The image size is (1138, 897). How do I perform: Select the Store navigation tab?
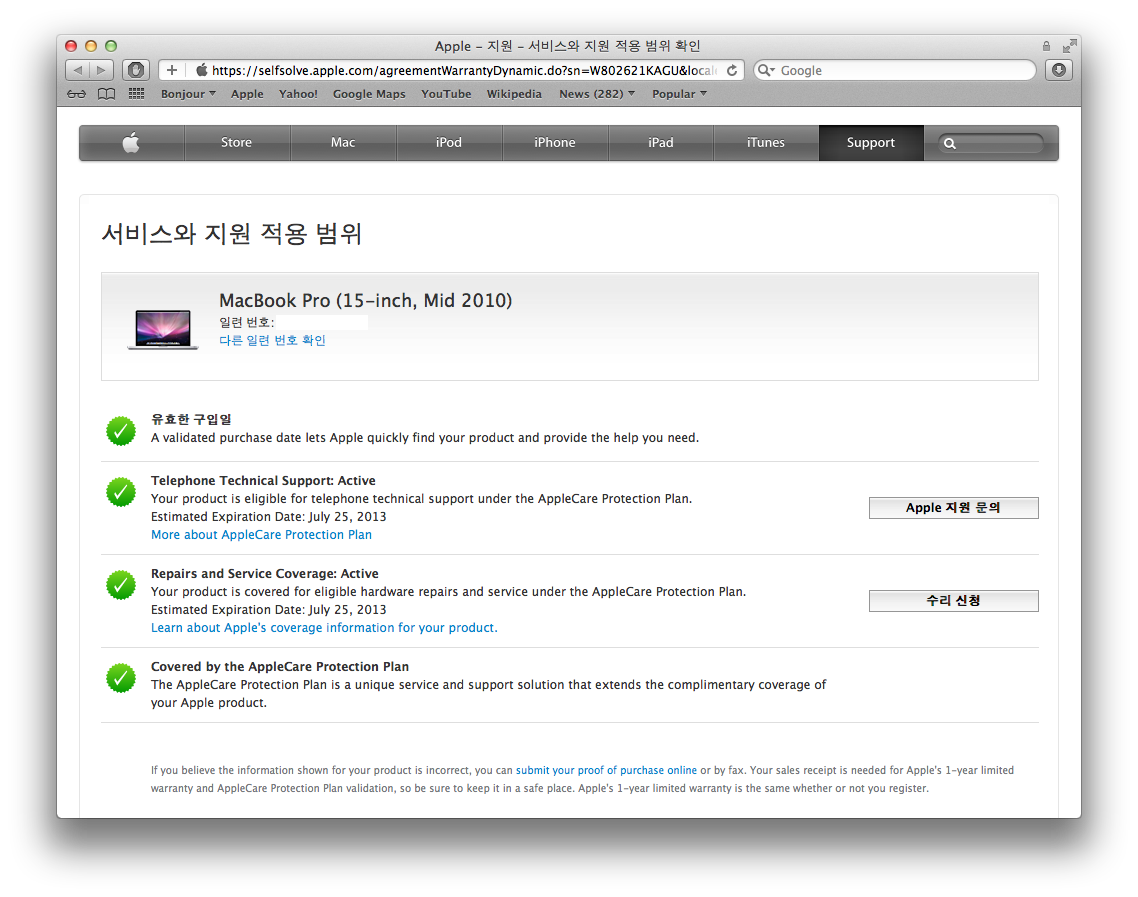236,143
